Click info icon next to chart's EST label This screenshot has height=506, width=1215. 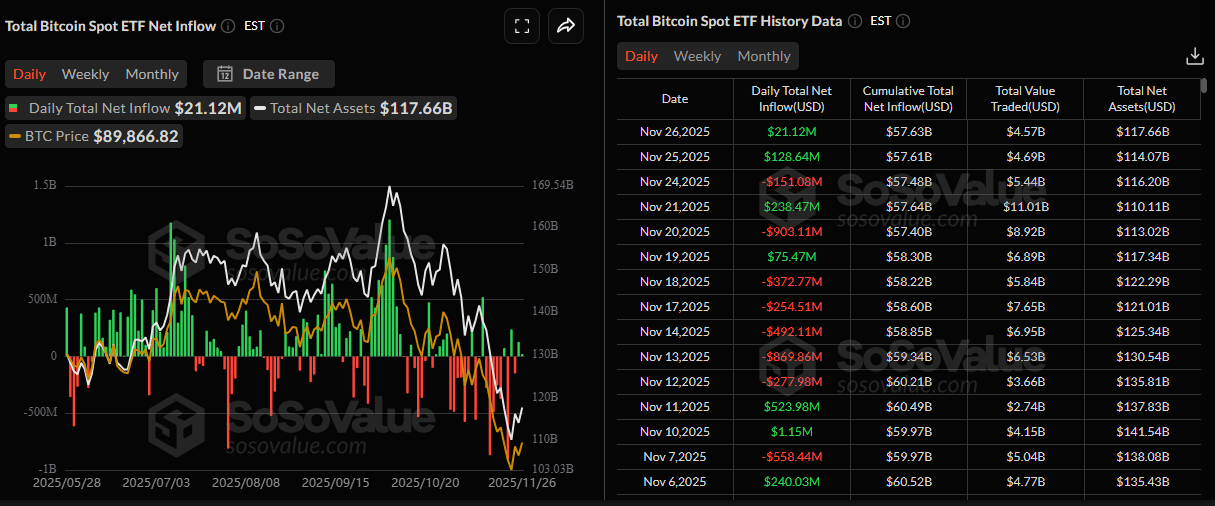coord(277,26)
